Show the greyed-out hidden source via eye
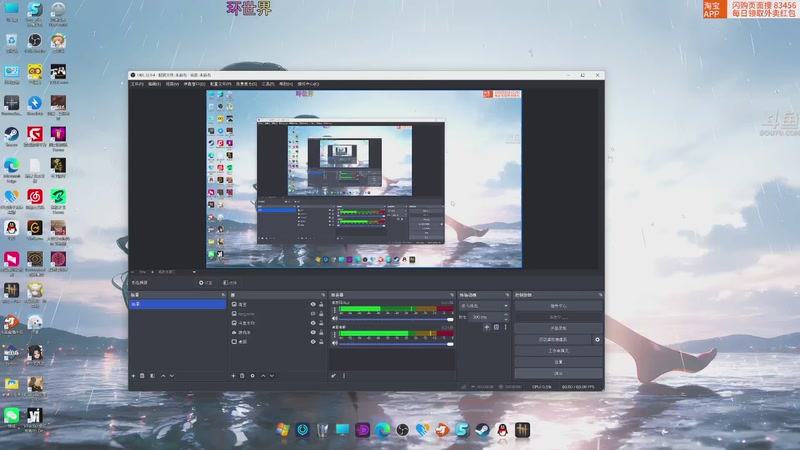 tap(313, 314)
